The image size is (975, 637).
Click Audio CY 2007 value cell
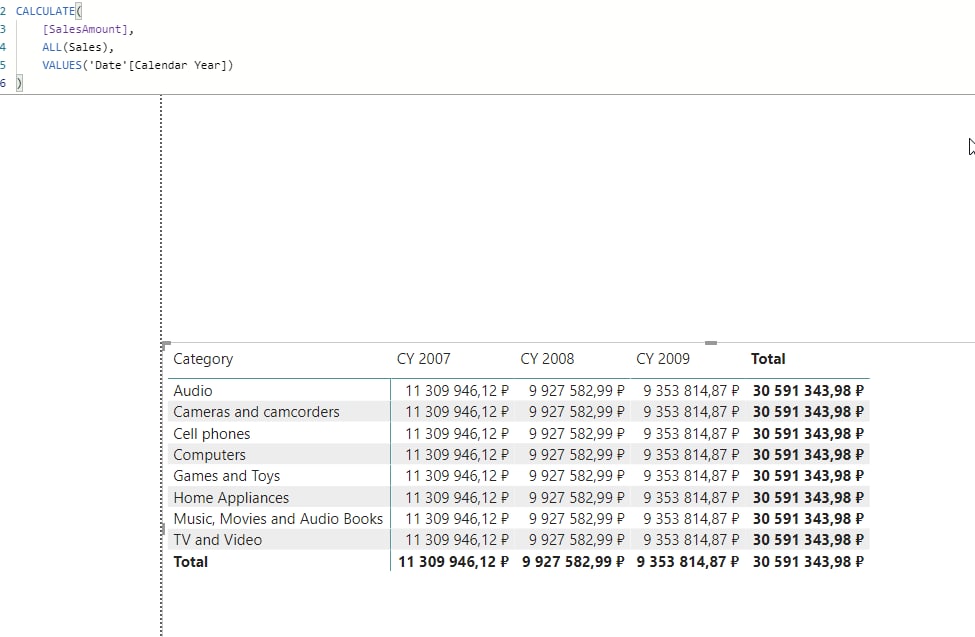tap(456, 391)
